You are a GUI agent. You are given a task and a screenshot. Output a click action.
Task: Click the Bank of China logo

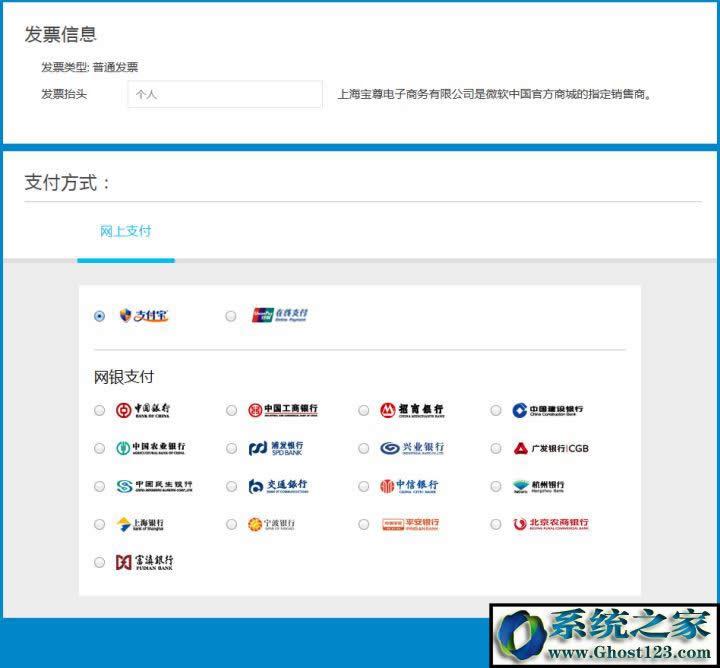pyautogui.click(x=142, y=410)
